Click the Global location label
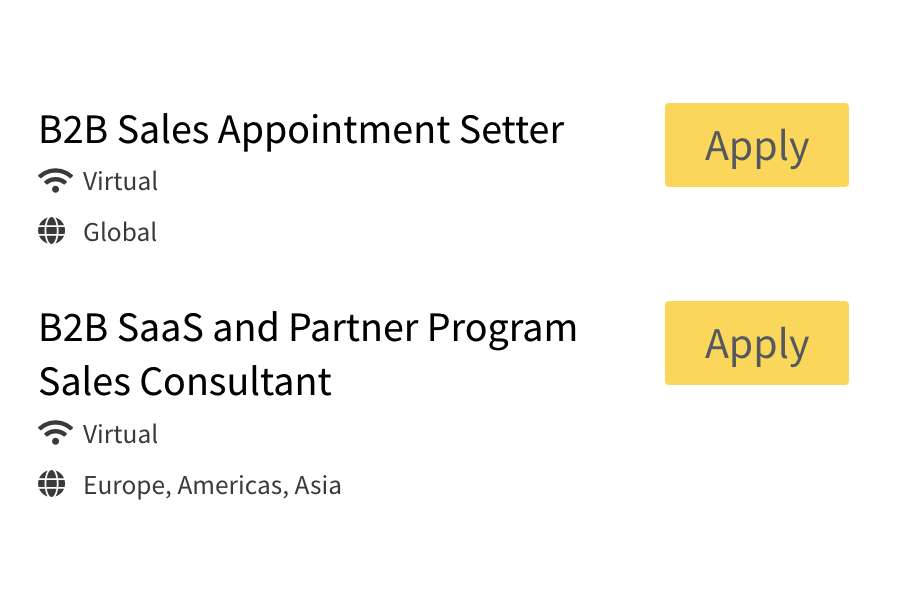Screen dimensions: 908x604 pyautogui.click(x=120, y=233)
